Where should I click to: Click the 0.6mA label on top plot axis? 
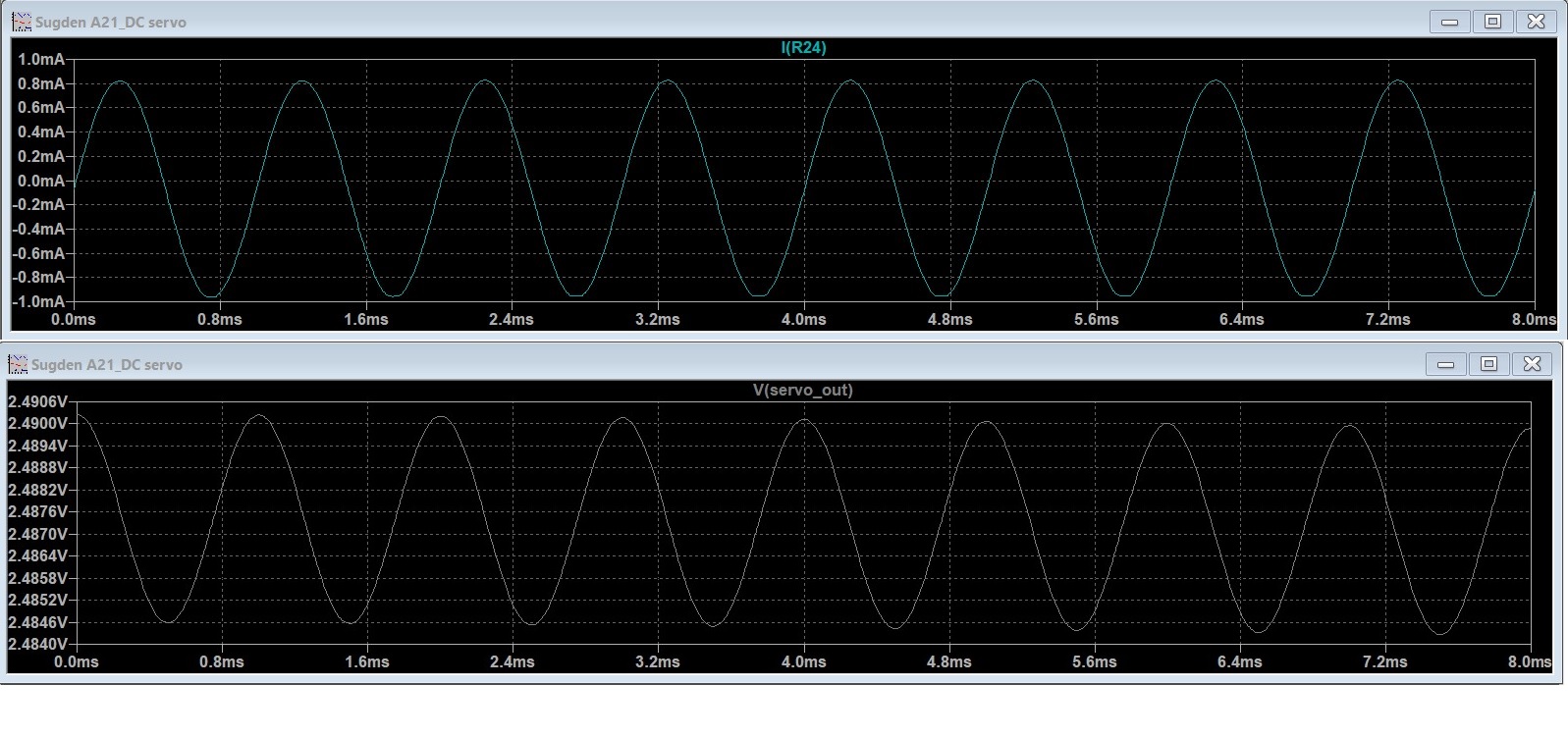pyautogui.click(x=41, y=108)
